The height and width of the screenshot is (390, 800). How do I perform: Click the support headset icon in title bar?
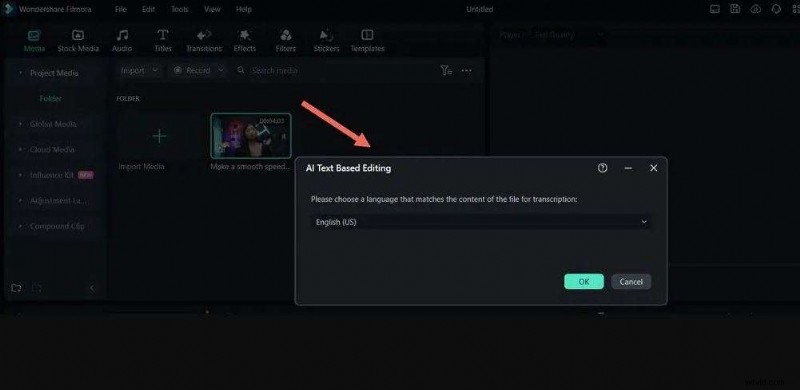[776, 9]
